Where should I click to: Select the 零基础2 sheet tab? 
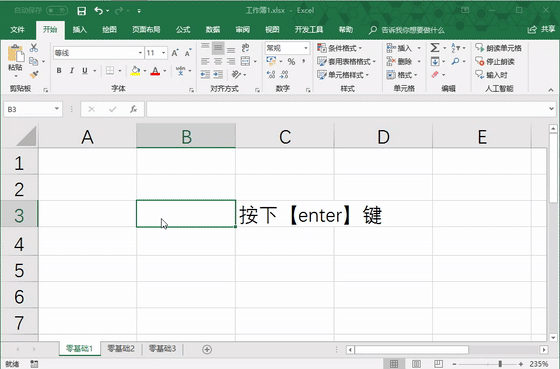[x=121, y=348]
